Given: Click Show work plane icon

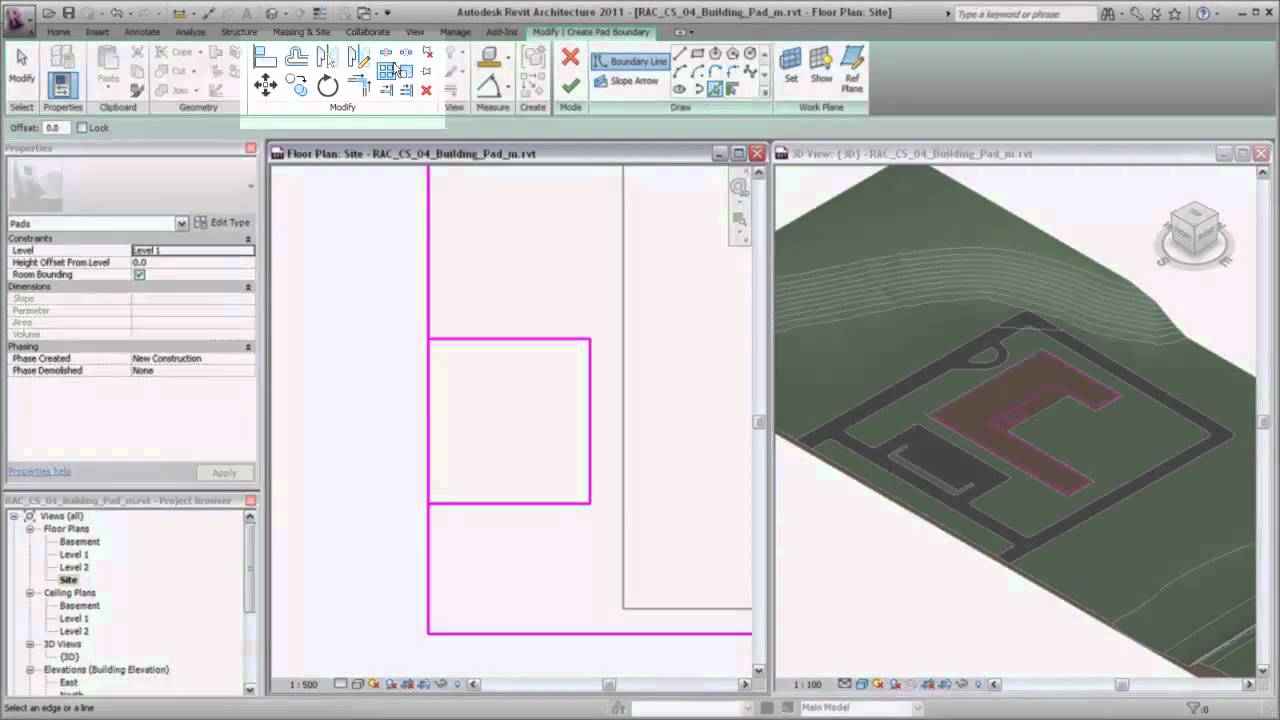Looking at the screenshot, I should coord(821,65).
